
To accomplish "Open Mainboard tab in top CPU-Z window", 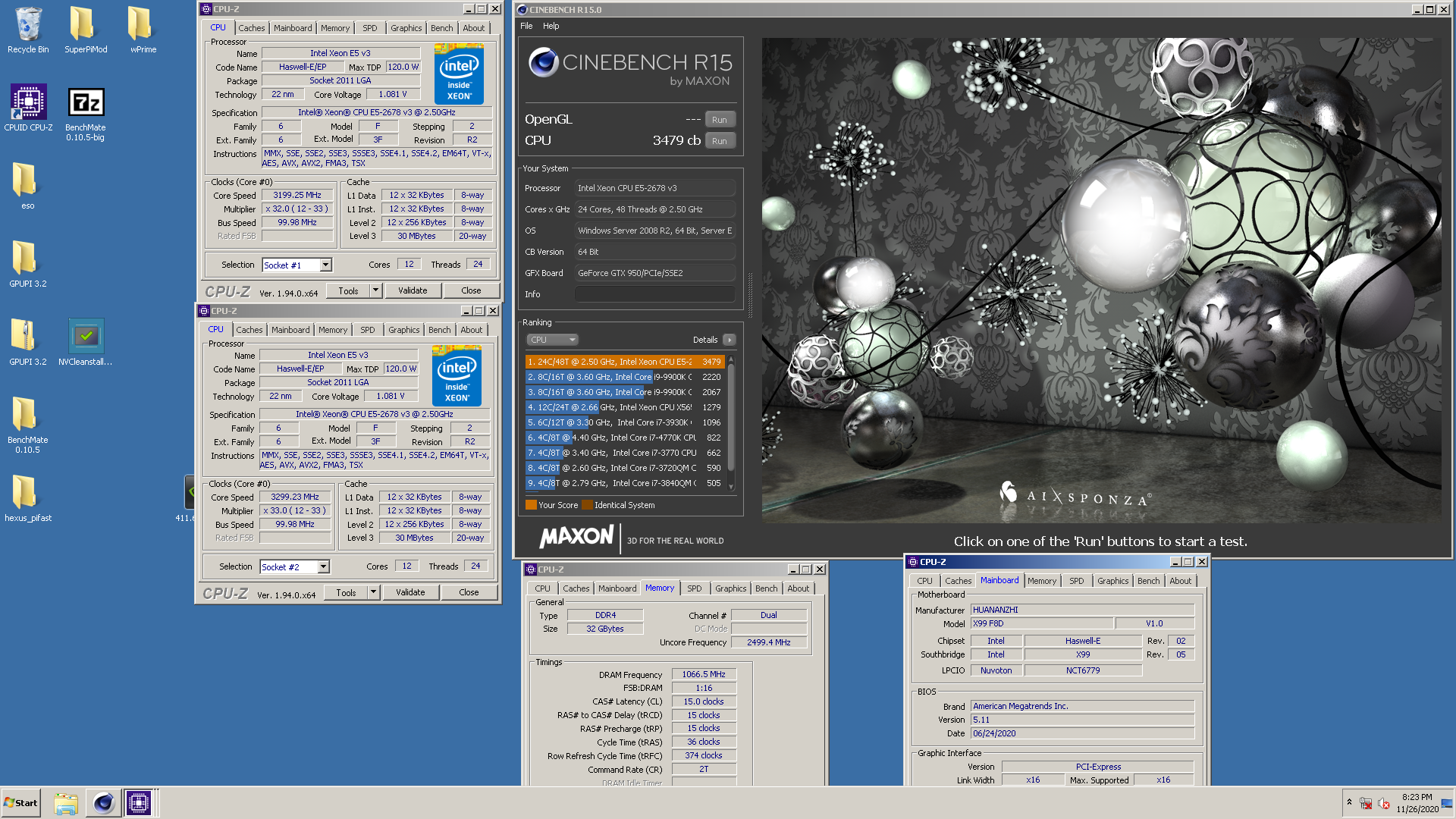I will click(293, 28).
